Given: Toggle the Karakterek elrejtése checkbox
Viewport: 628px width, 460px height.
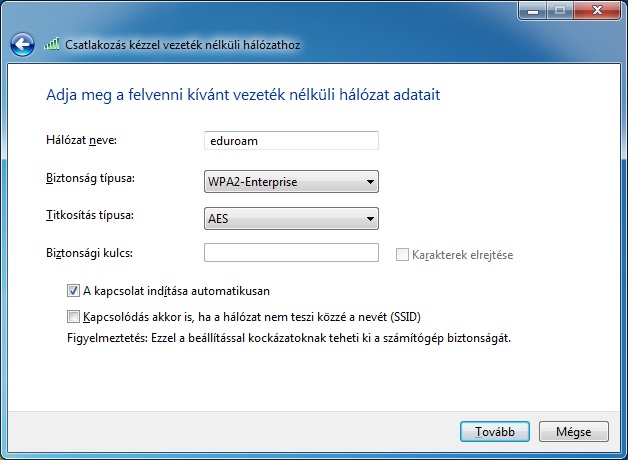Looking at the screenshot, I should coord(402,255).
